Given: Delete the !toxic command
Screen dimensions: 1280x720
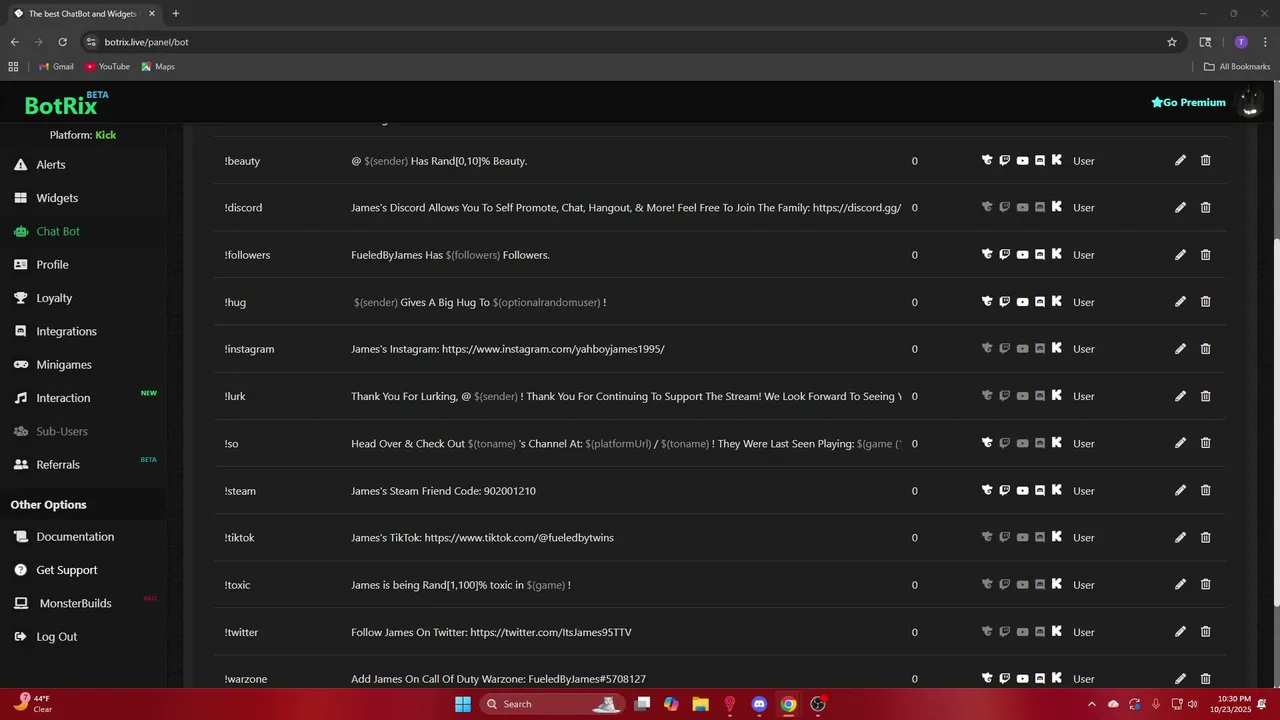Looking at the screenshot, I should click(x=1205, y=584).
